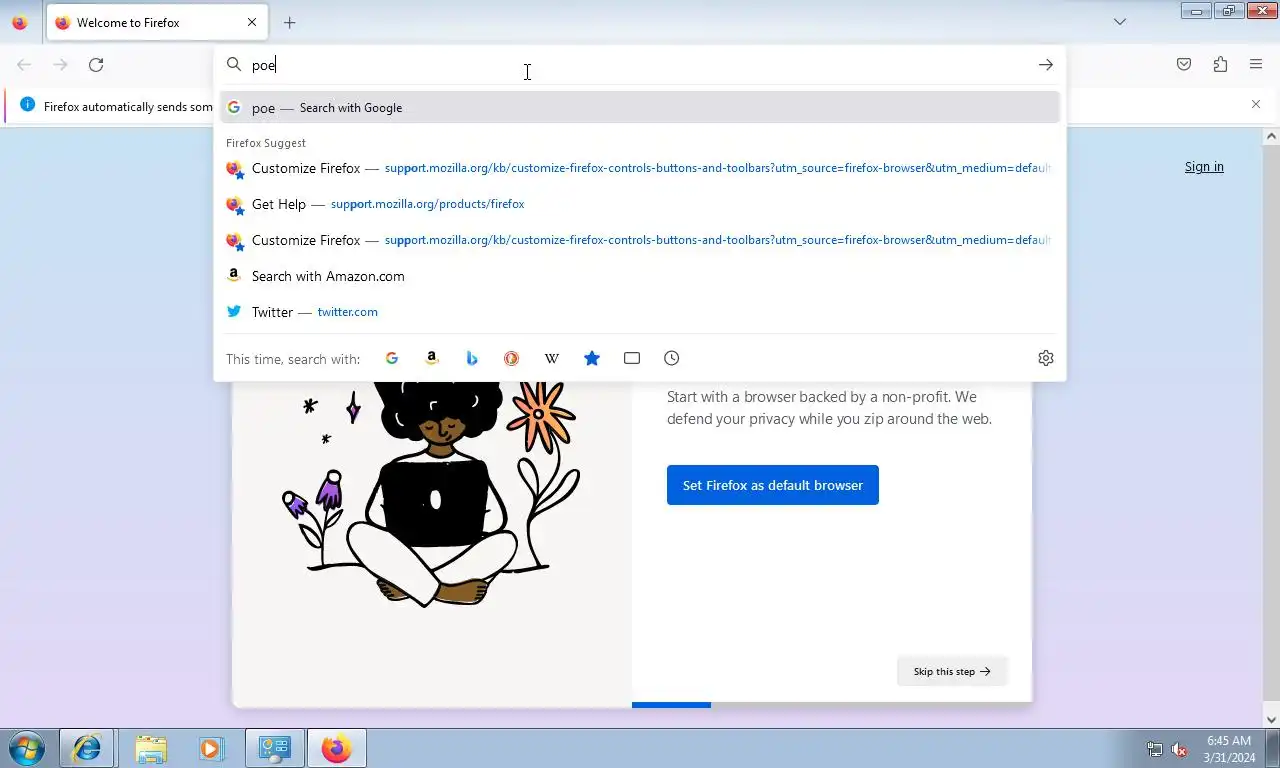Search in History clock icon

point(672,358)
